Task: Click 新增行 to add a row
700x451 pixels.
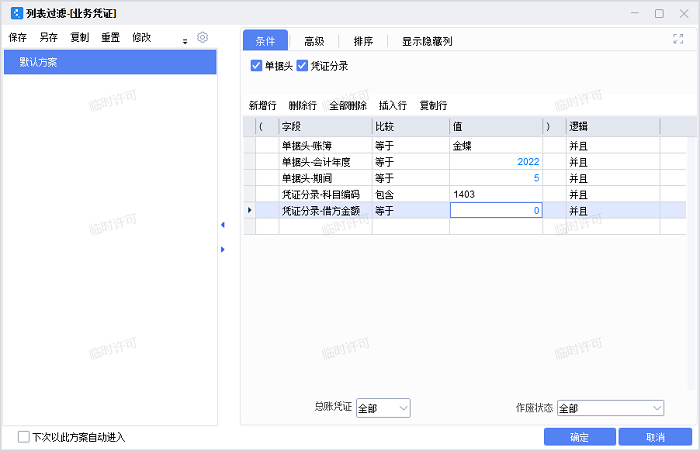Action: point(262,105)
